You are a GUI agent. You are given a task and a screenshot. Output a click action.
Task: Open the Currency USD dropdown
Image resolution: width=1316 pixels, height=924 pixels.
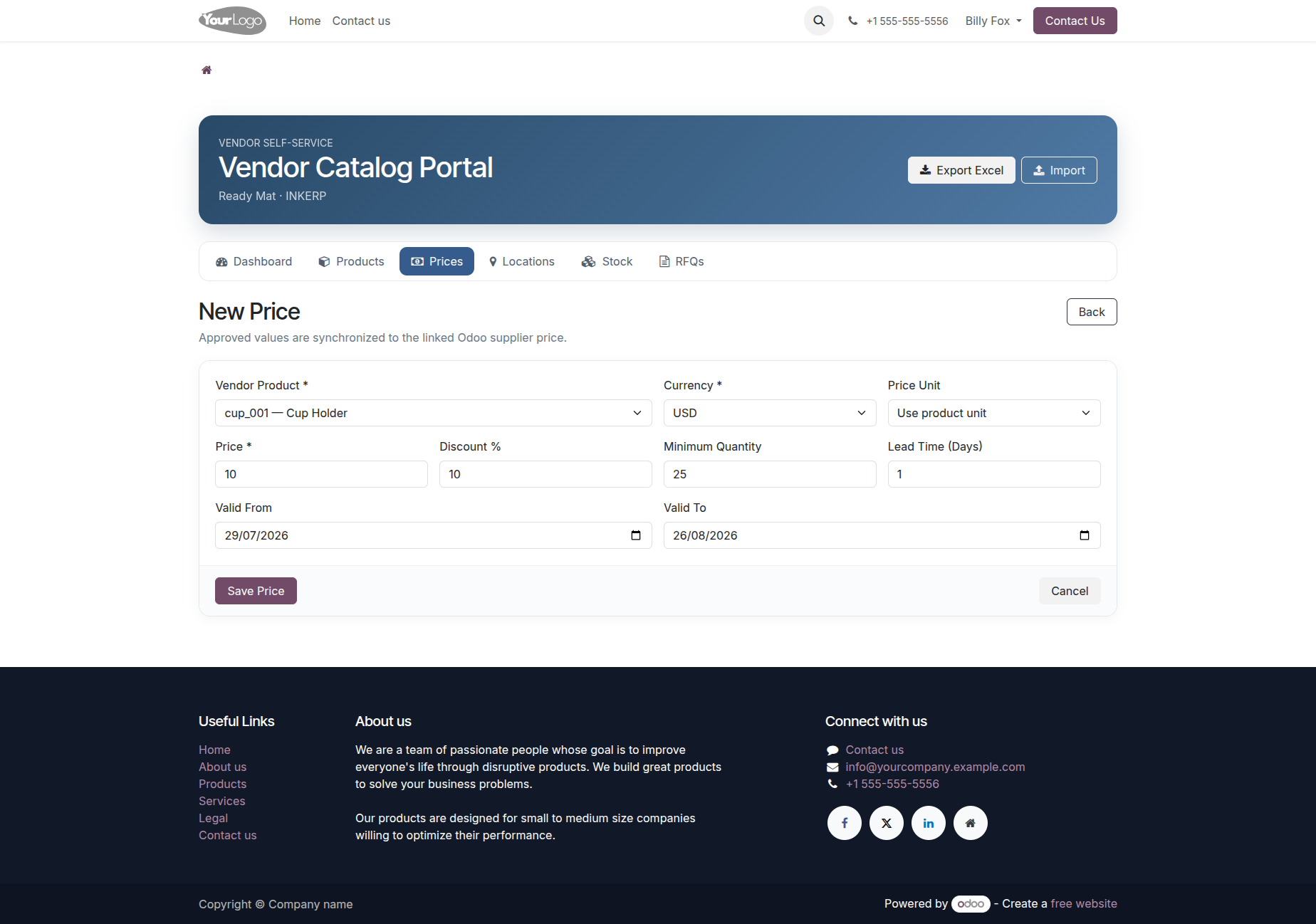click(x=770, y=413)
